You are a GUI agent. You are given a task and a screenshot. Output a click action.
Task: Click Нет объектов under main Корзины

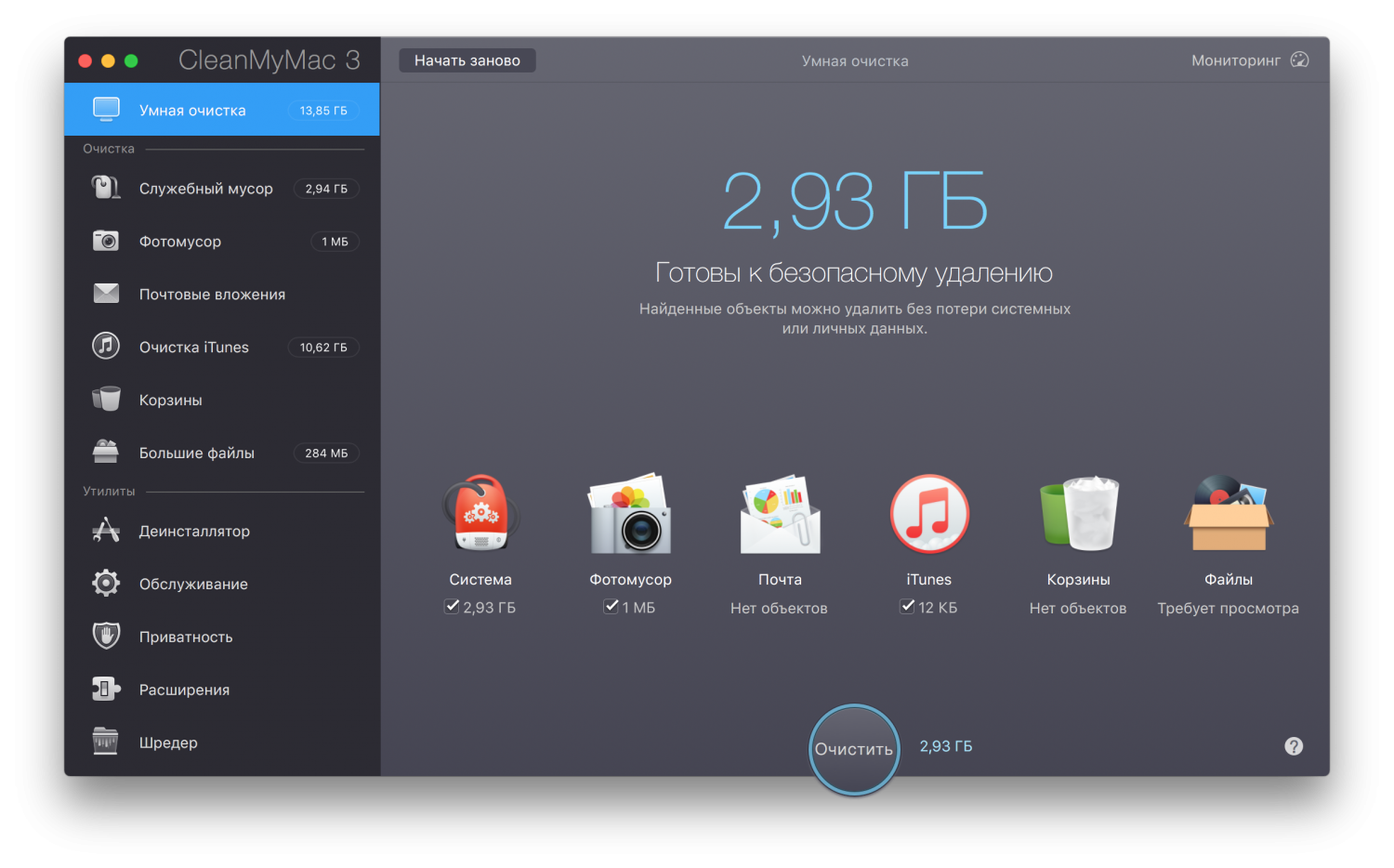tap(1078, 608)
